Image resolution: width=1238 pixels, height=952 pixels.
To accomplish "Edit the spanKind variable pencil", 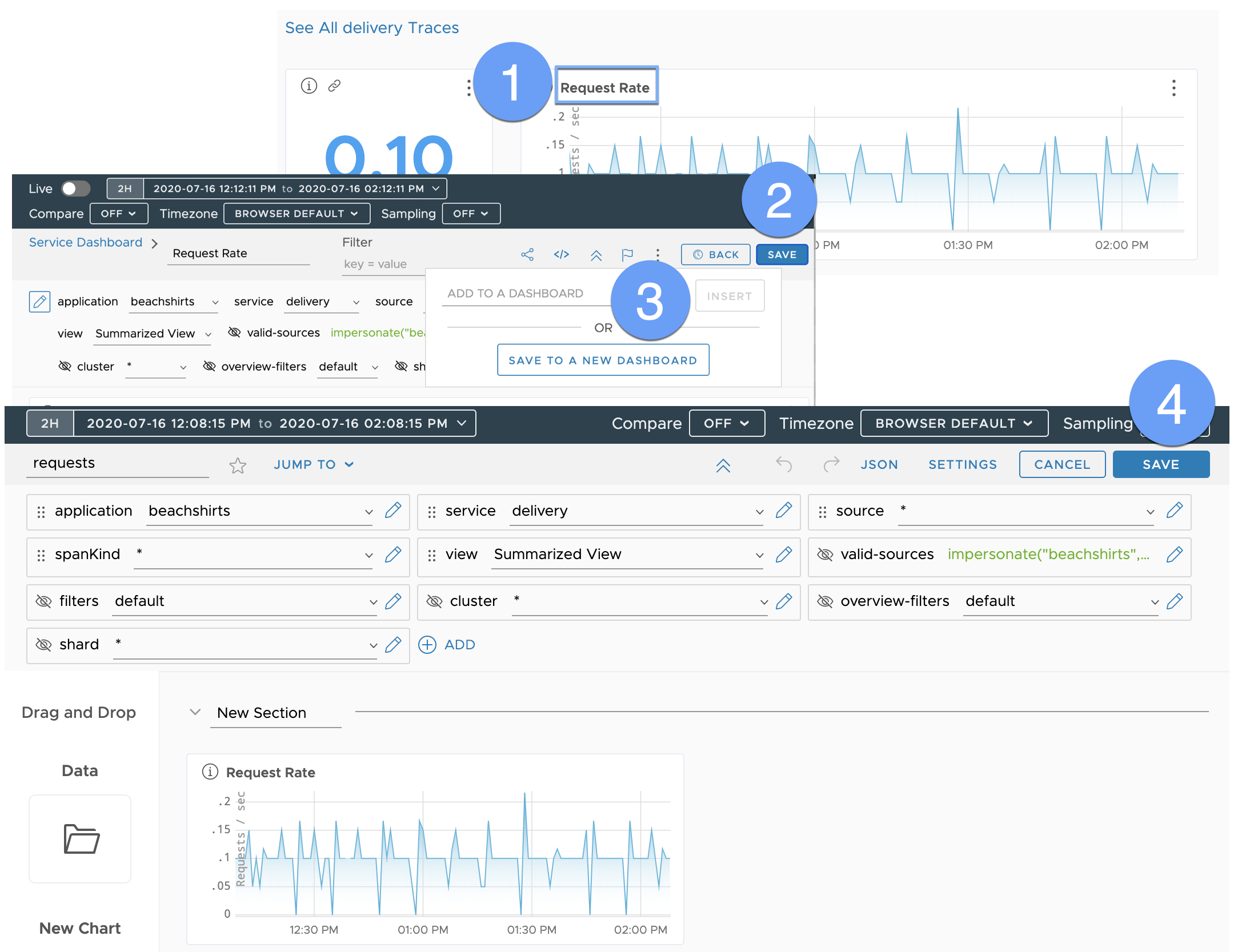I will pos(393,555).
